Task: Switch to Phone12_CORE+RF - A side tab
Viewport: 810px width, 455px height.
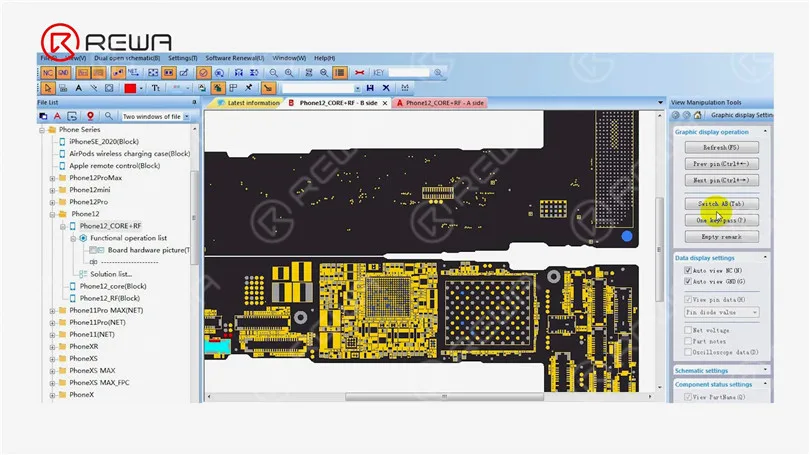Action: [440, 103]
